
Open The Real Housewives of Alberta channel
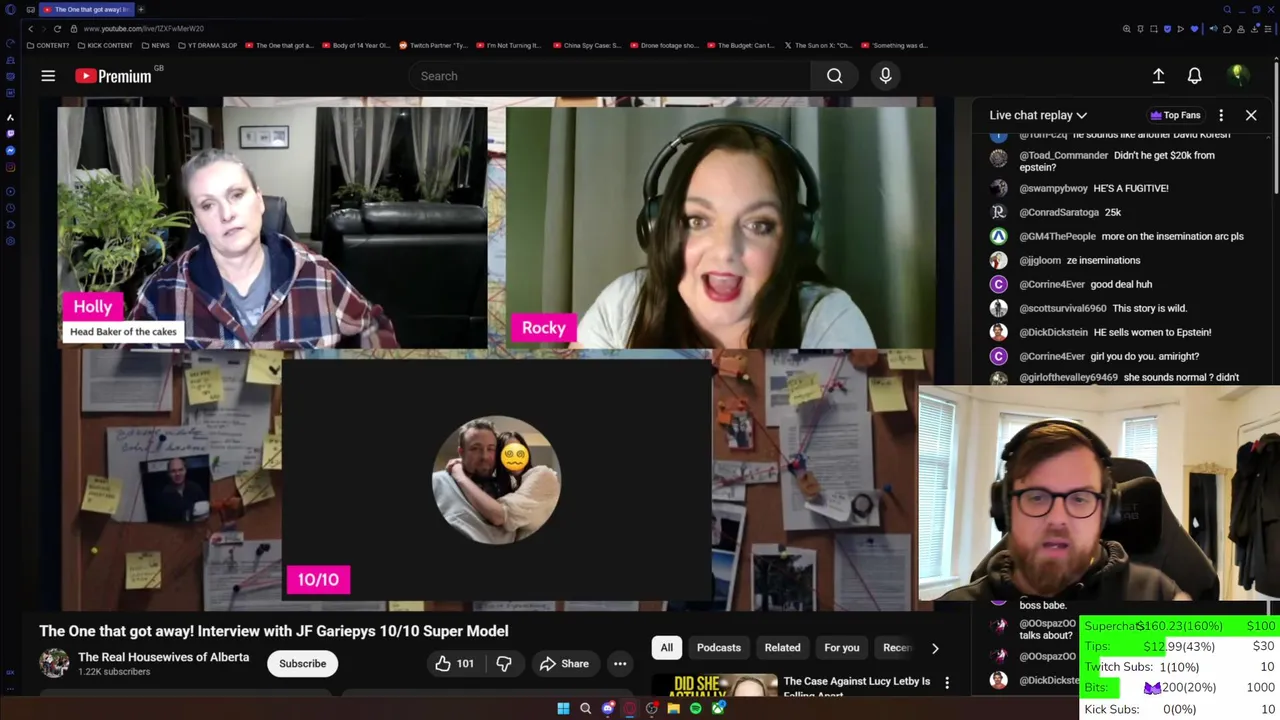tap(163, 657)
